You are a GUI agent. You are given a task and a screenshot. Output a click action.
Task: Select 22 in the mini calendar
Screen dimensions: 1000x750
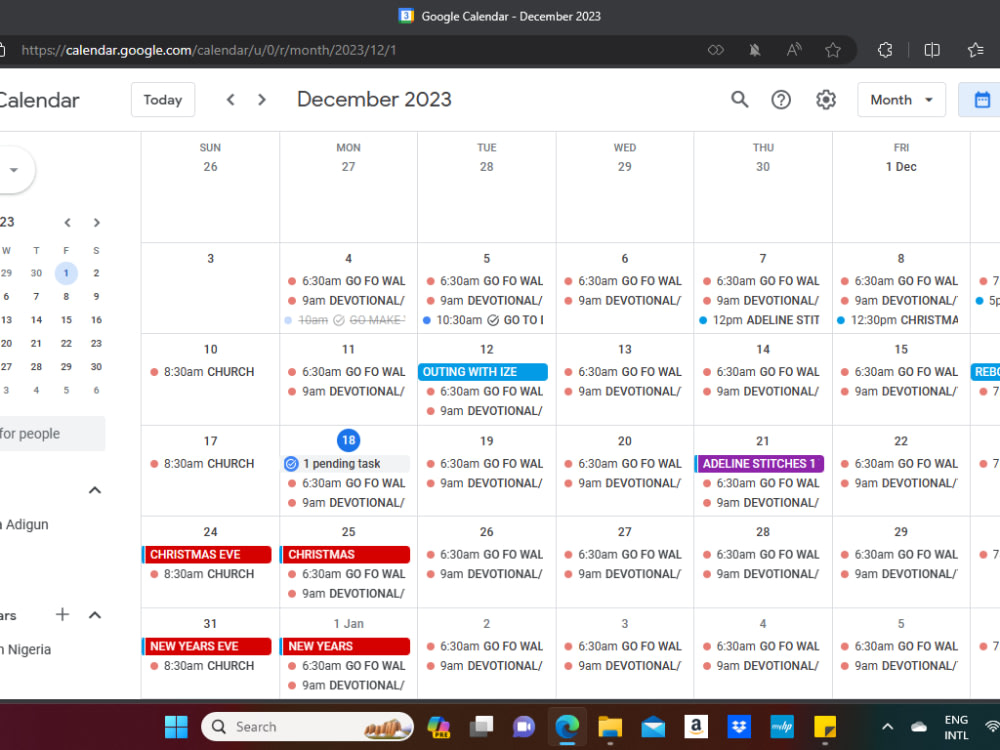point(66,343)
